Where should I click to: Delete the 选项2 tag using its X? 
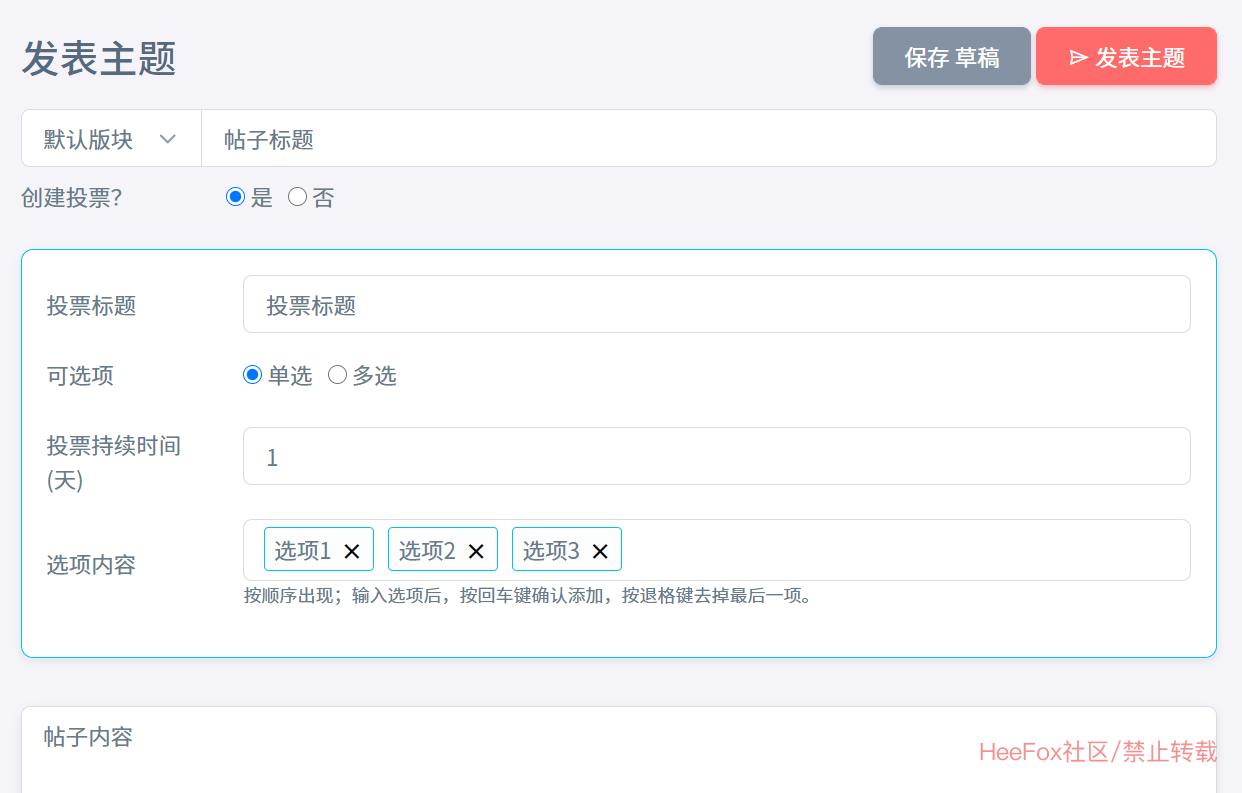click(x=476, y=551)
